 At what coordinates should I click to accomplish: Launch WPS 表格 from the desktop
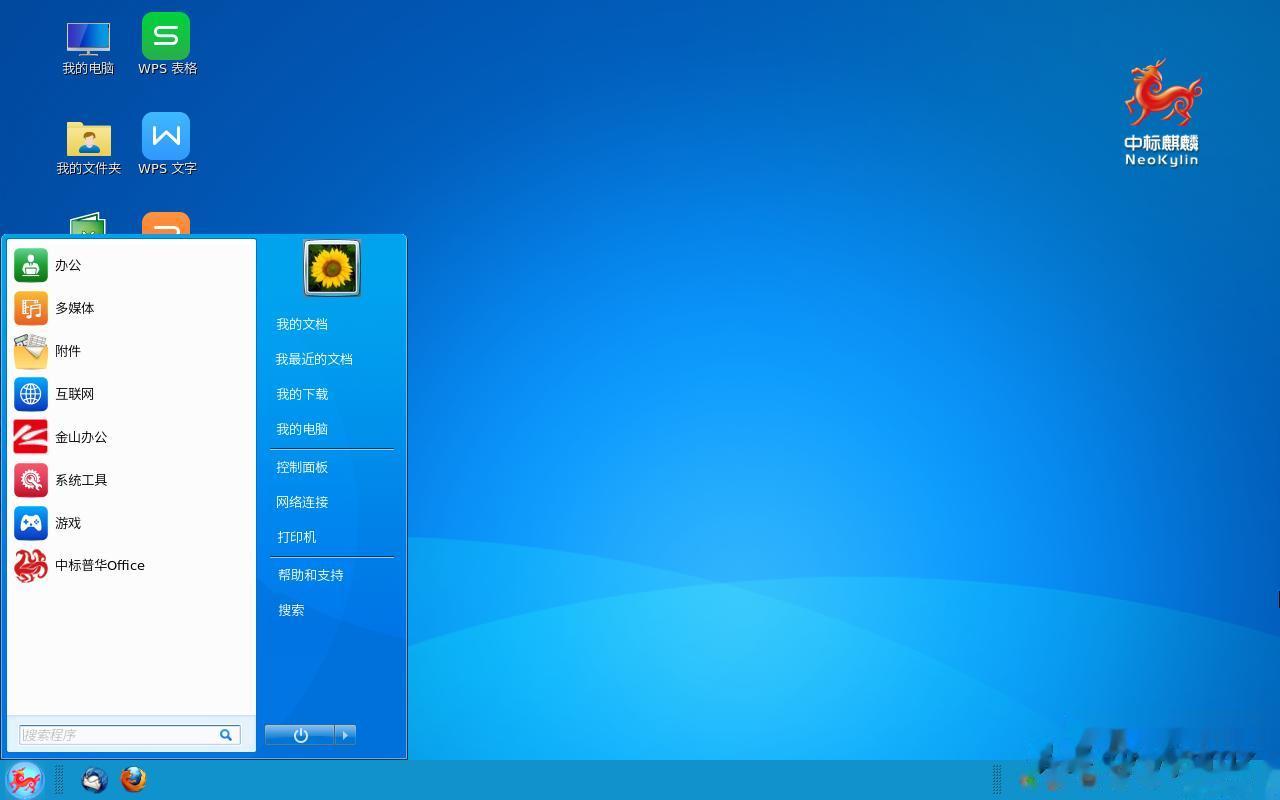(x=167, y=46)
